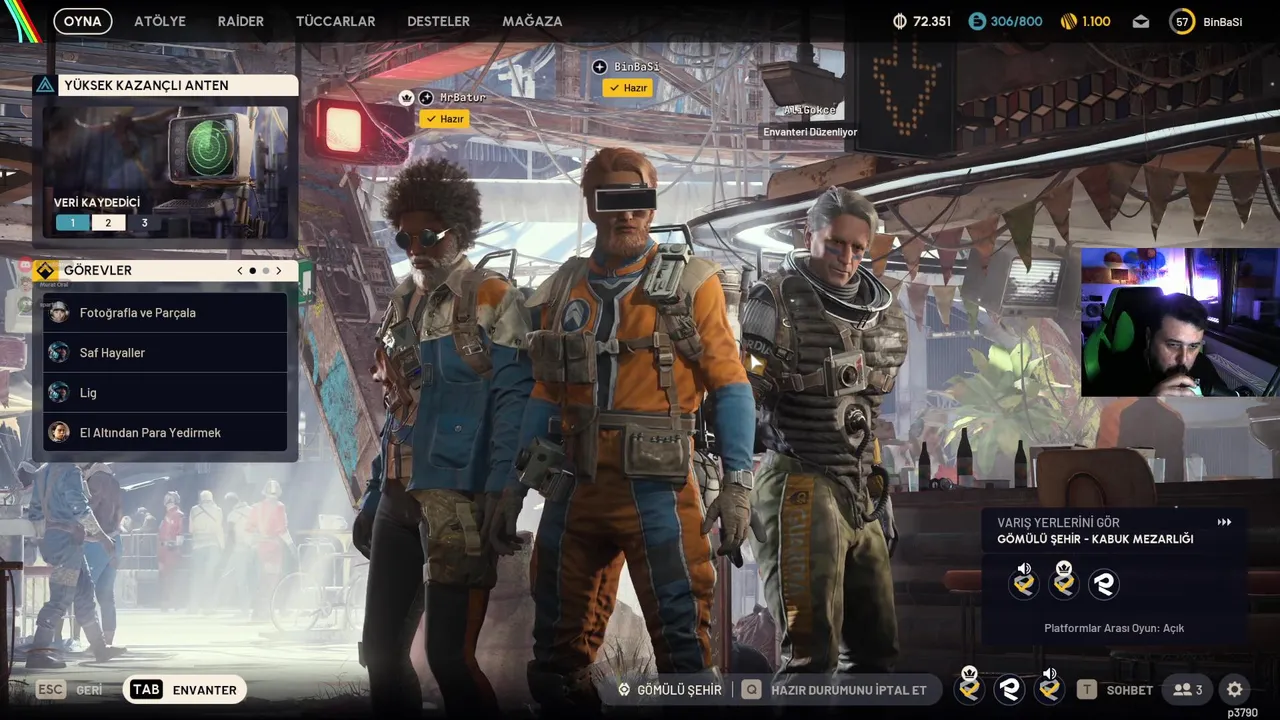Open chat with T SOHBET button
Screen dimensions: 1280x720
1115,690
